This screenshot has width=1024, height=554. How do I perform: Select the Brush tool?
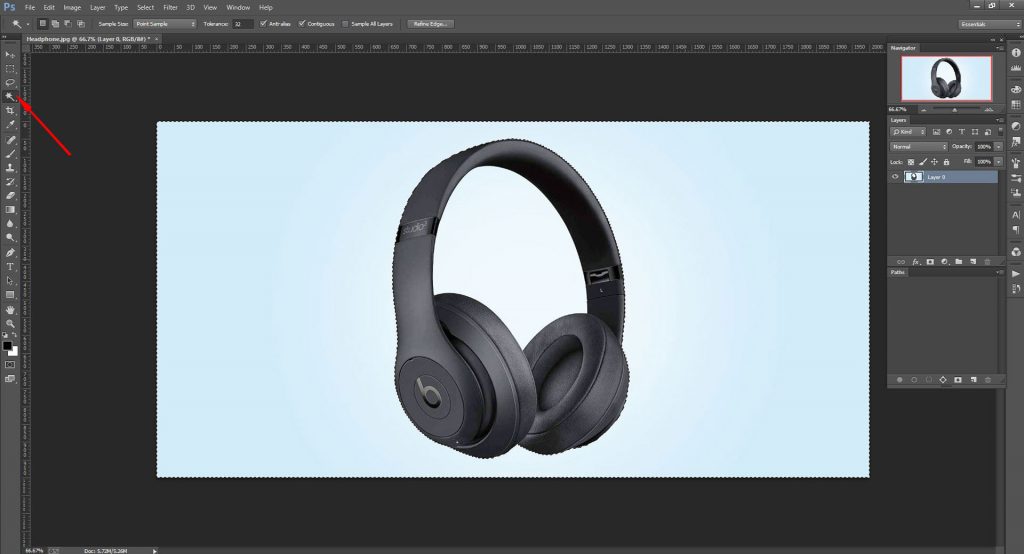[x=10, y=154]
